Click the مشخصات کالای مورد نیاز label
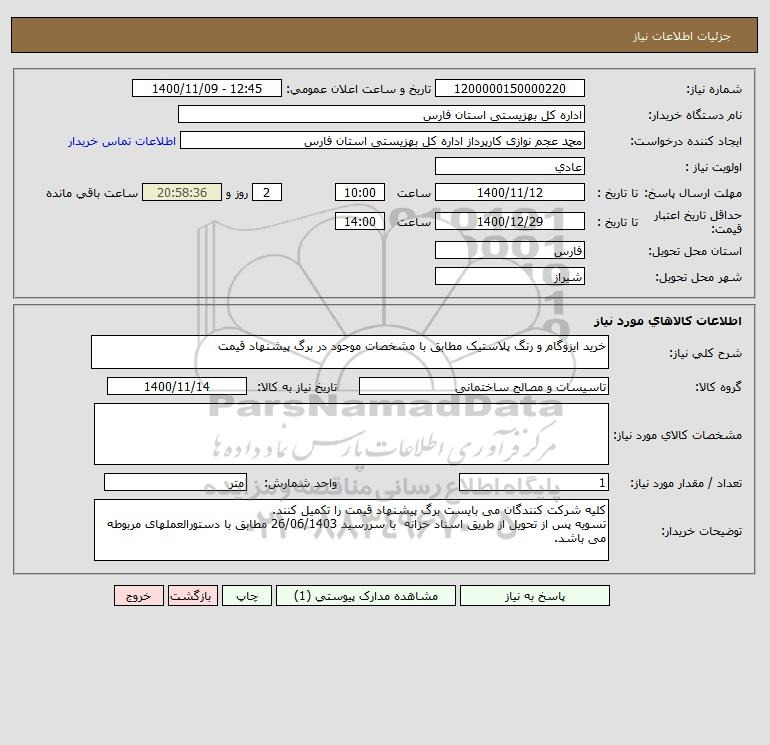Image resolution: width=770 pixels, height=745 pixels. (678, 435)
